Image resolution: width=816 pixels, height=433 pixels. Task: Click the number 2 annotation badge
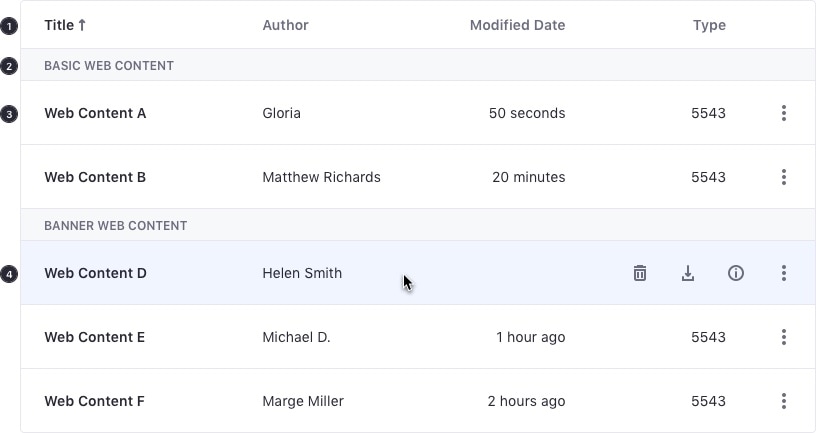click(9, 66)
